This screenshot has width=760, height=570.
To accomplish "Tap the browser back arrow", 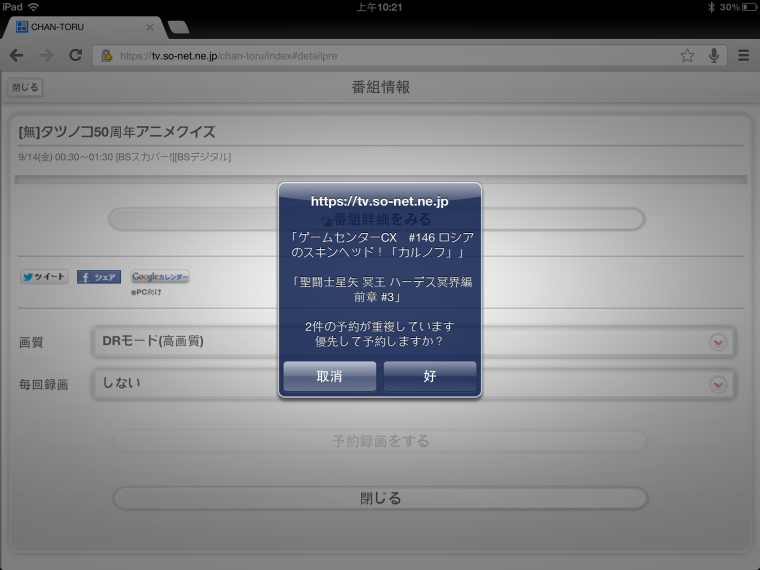I will (x=16, y=55).
